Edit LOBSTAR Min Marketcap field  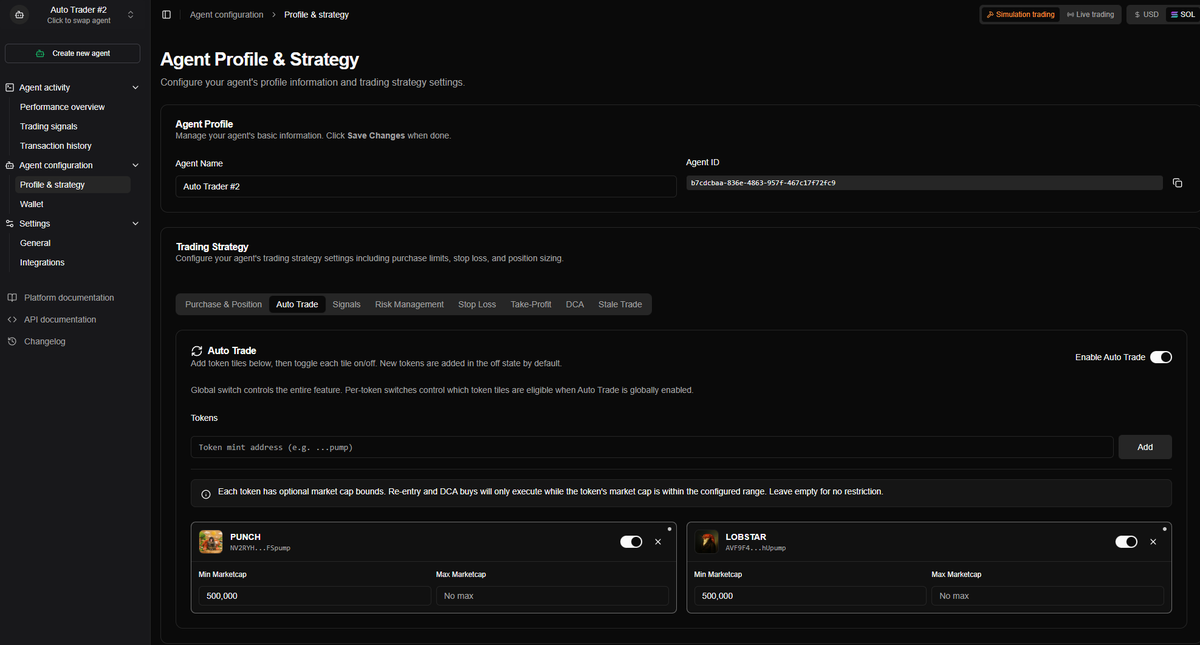810,596
